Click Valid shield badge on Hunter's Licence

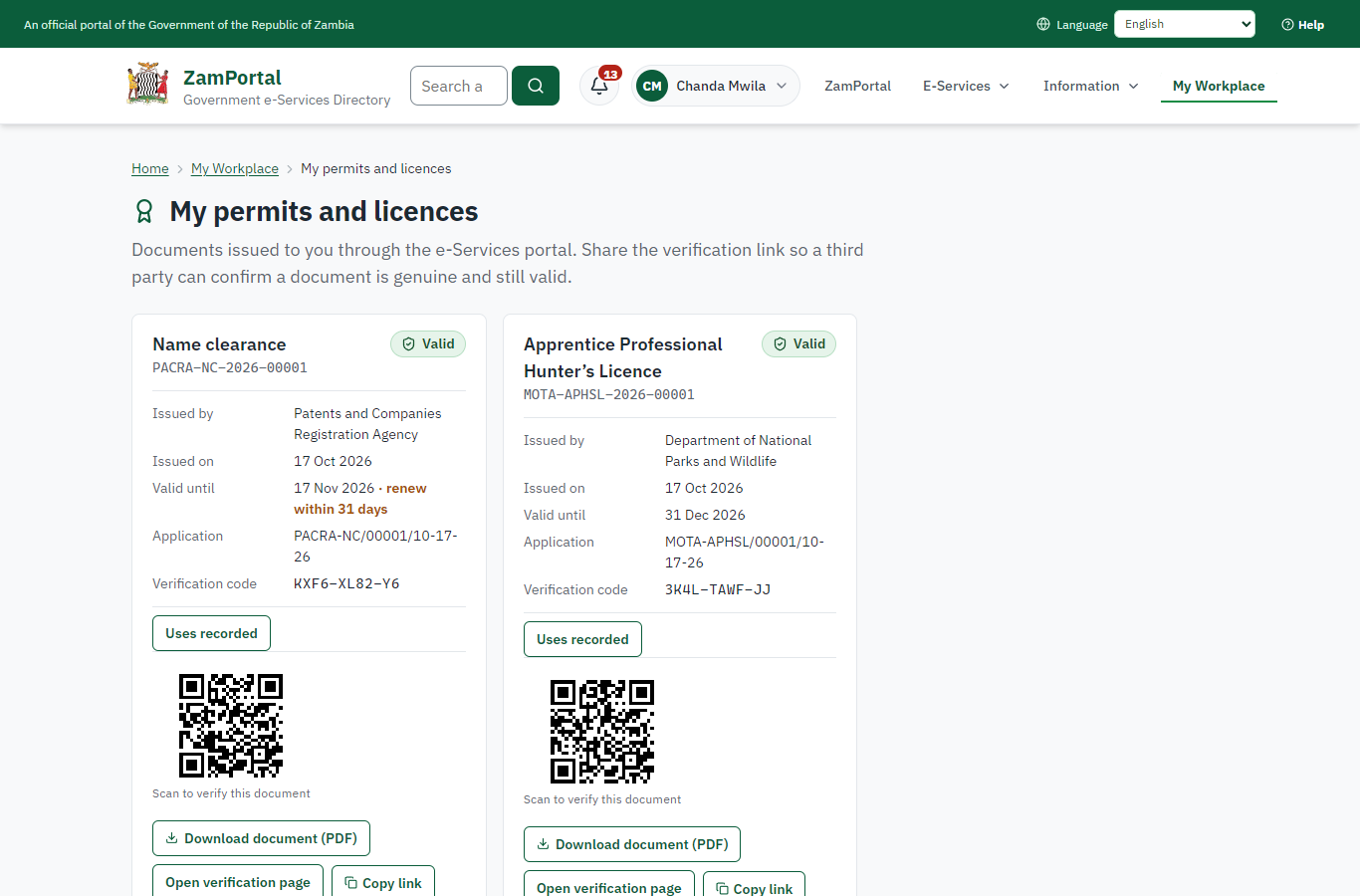click(x=799, y=343)
